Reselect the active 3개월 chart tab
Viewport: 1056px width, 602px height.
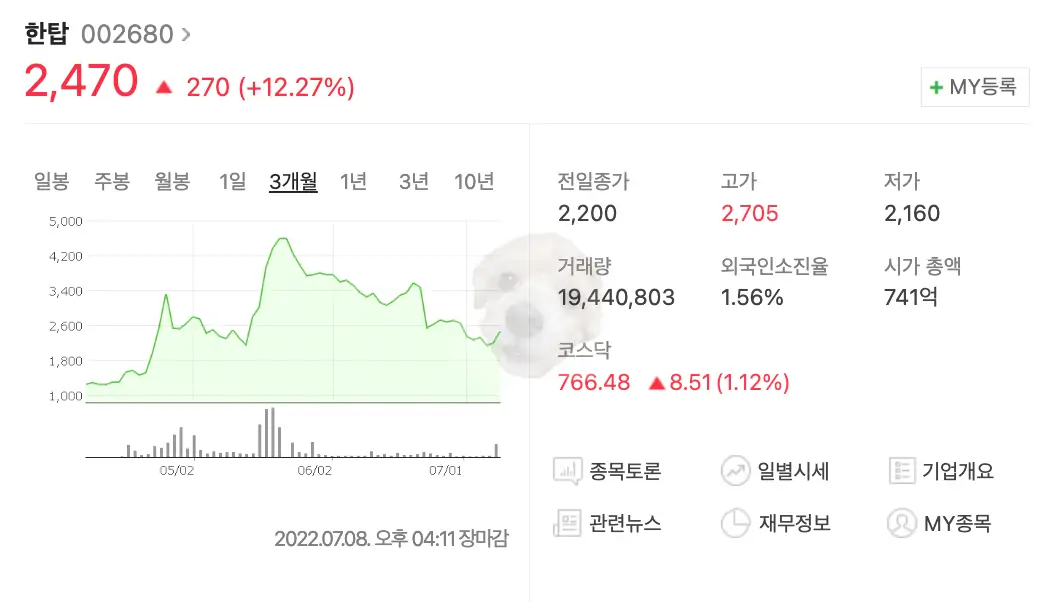pyautogui.click(x=292, y=181)
